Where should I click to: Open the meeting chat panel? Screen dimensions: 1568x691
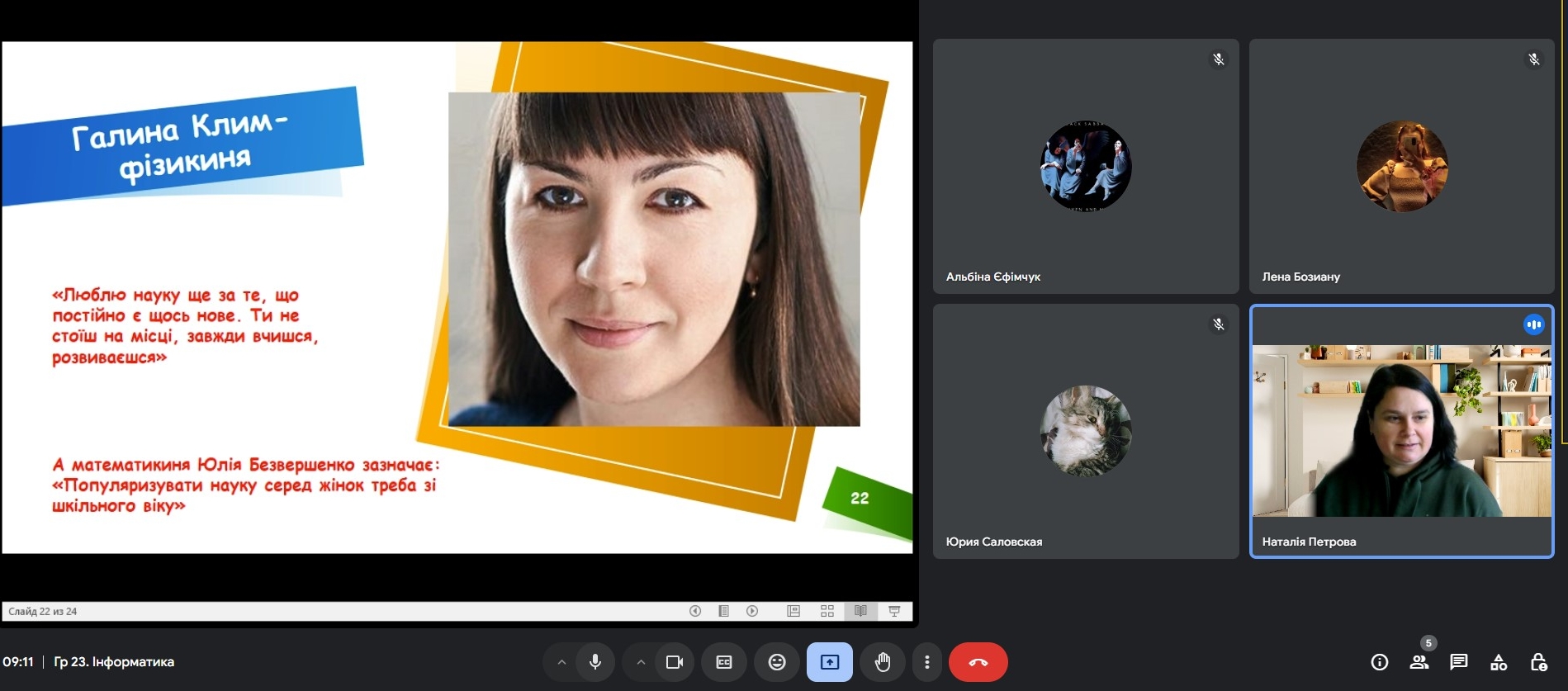[x=1458, y=662]
